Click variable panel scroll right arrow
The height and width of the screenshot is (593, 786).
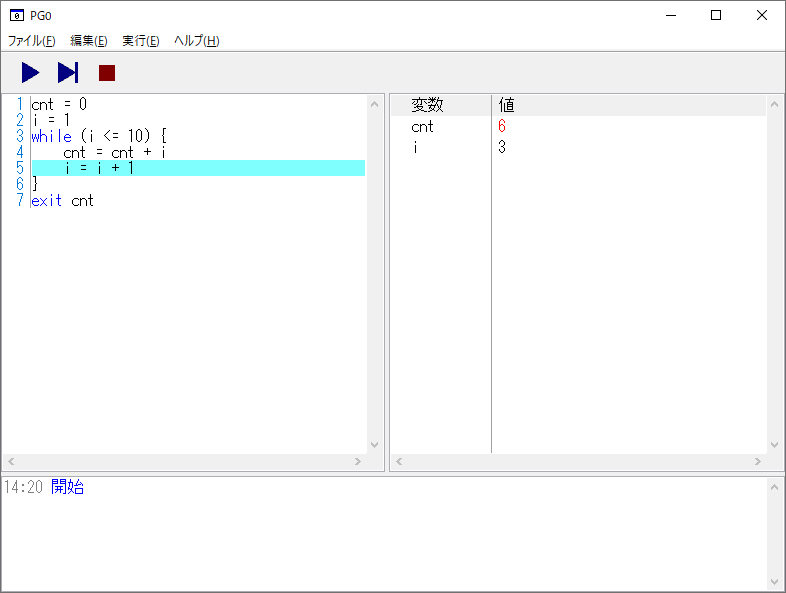point(757,461)
